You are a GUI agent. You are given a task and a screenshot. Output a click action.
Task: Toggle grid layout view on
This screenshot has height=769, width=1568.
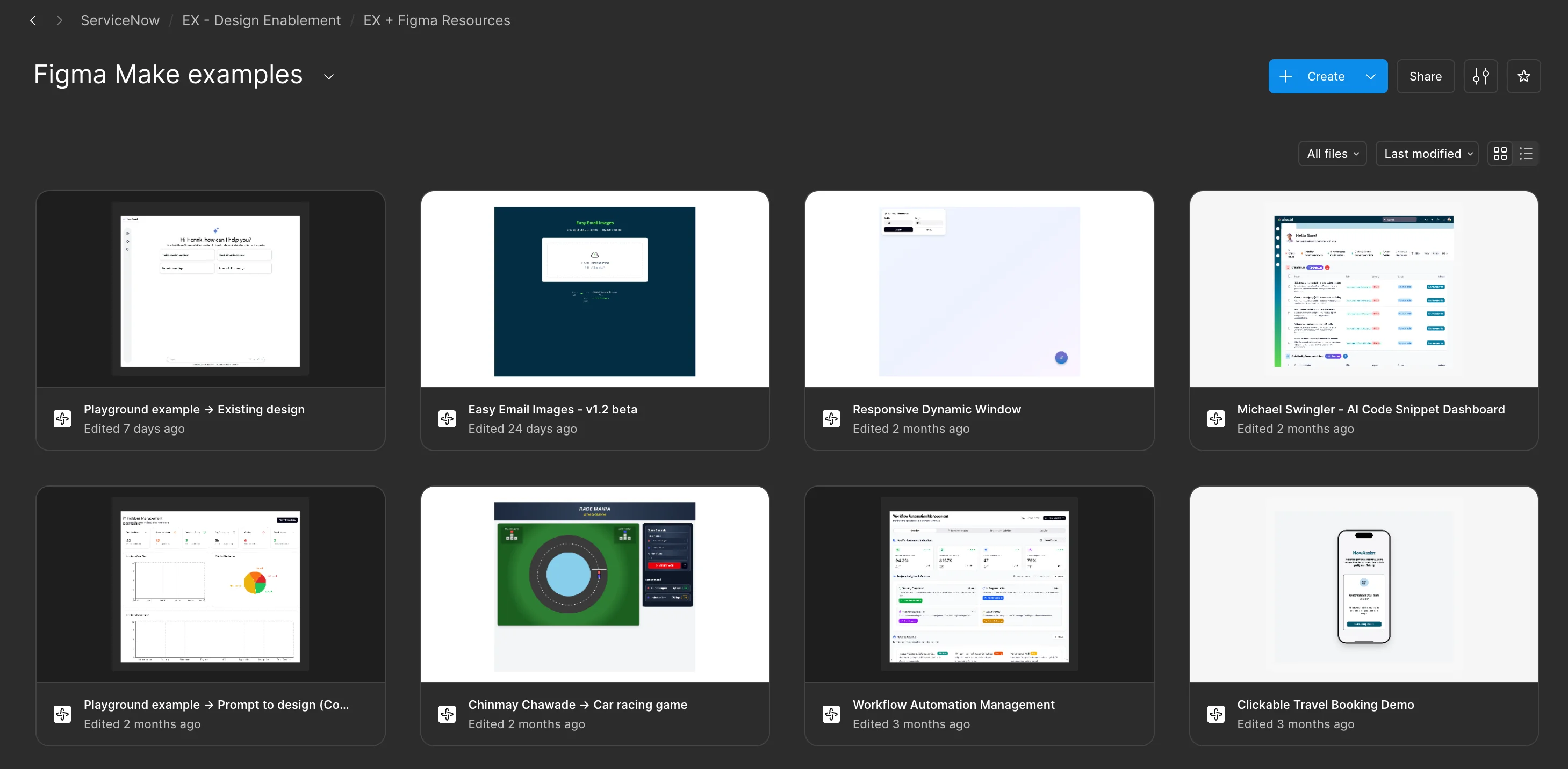[1500, 153]
